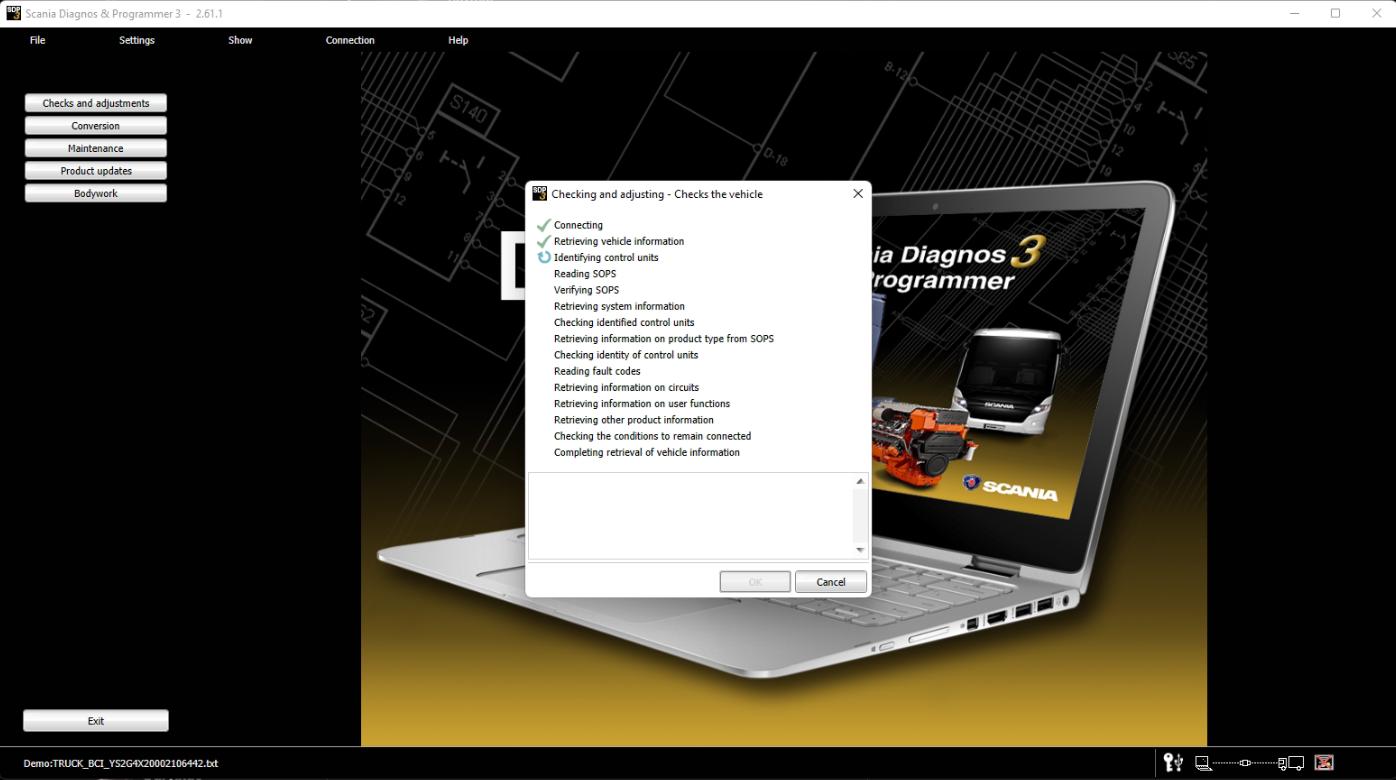Click the truck icon in the status bar
Viewport: 1396px width, 780px height.
1291,763
